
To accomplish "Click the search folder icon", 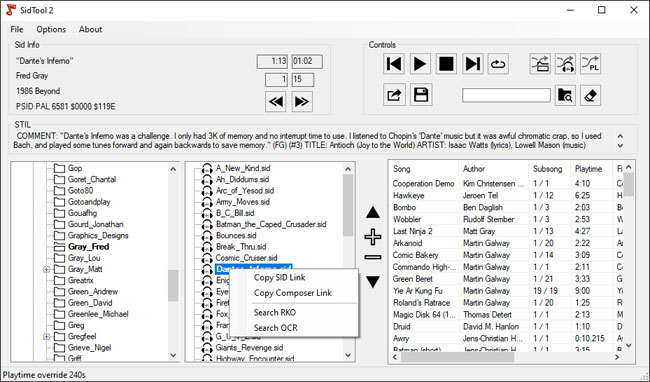I will pos(565,95).
